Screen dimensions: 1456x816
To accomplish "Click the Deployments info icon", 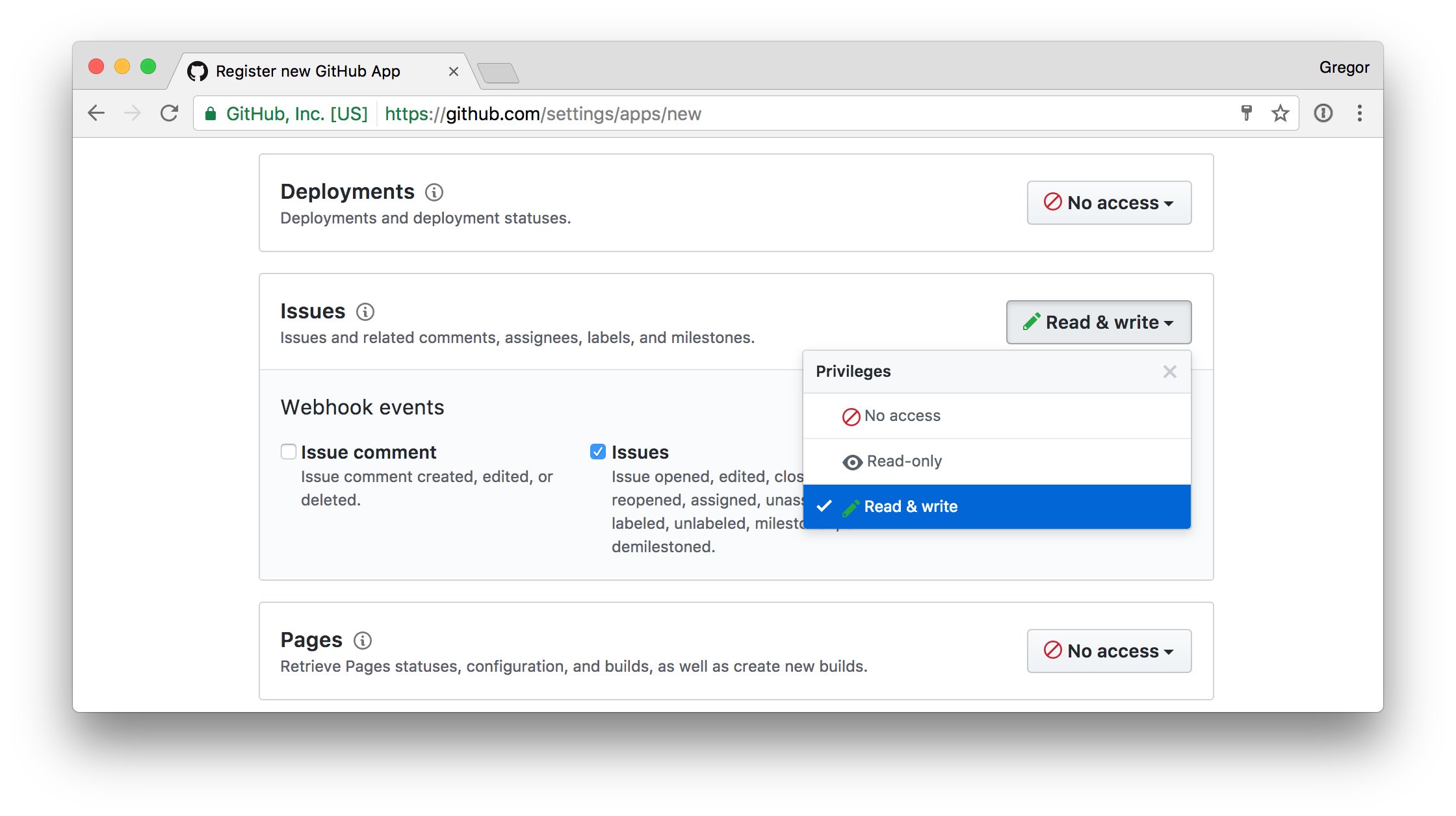I will pyautogui.click(x=434, y=192).
